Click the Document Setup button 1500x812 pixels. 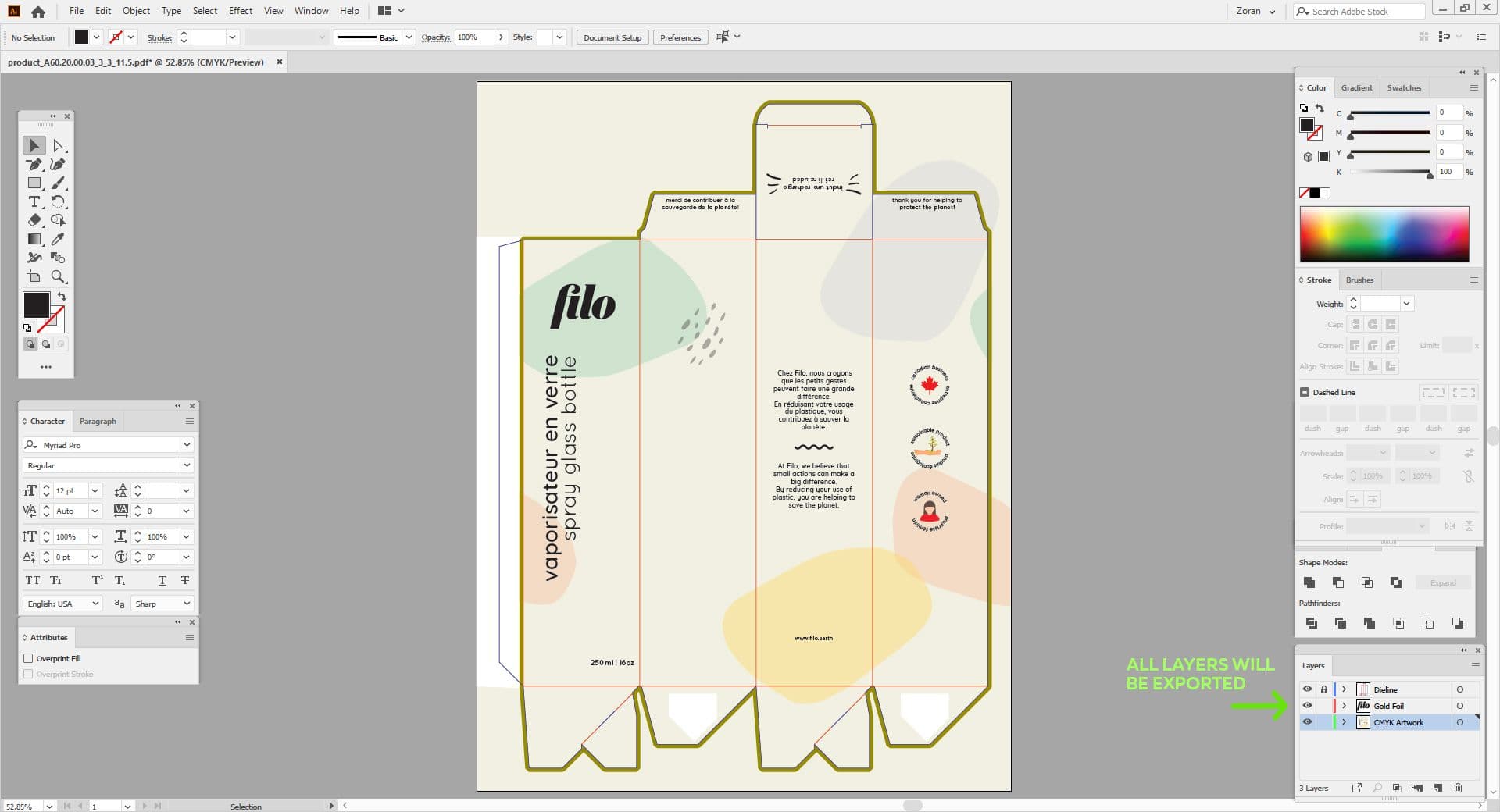point(612,37)
